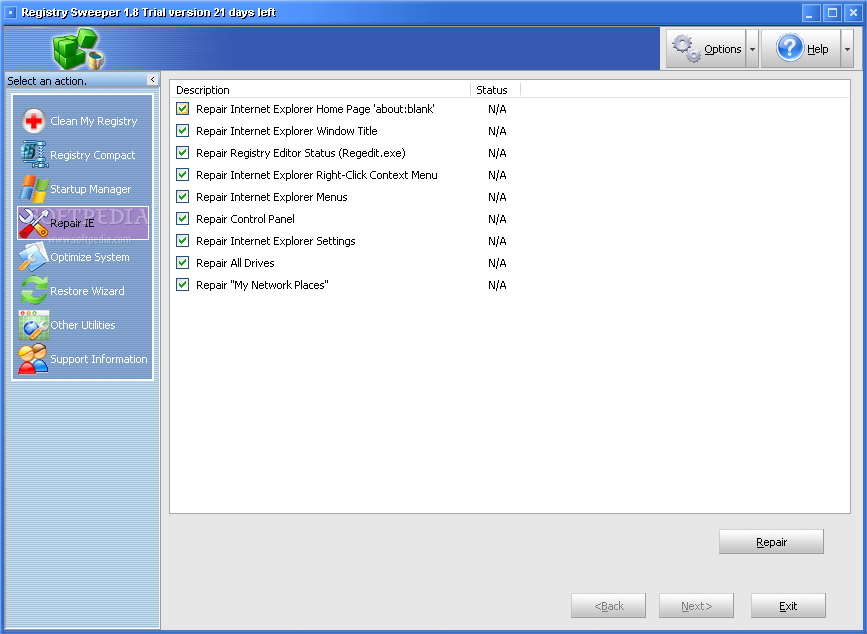Click the Registry Compact icon
This screenshot has height=634, width=867.
[x=34, y=154]
